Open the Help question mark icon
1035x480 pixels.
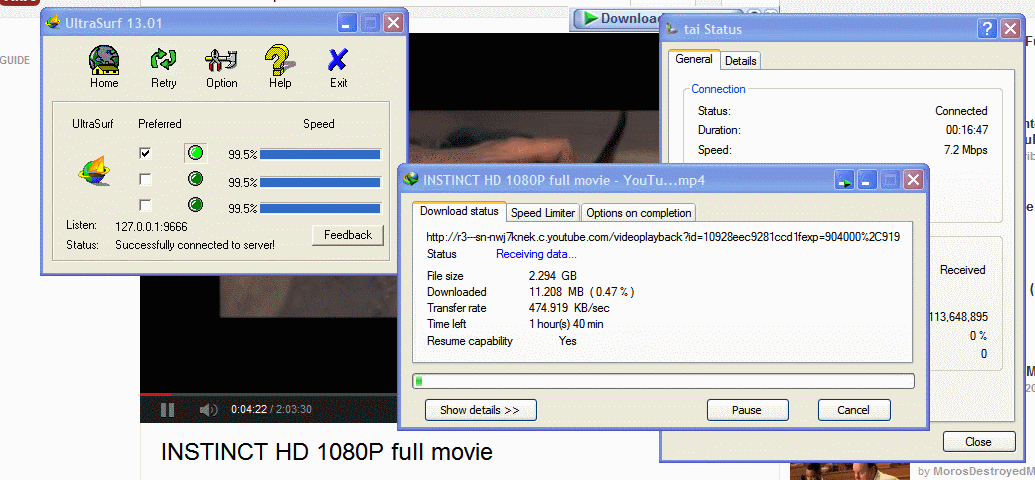(280, 60)
